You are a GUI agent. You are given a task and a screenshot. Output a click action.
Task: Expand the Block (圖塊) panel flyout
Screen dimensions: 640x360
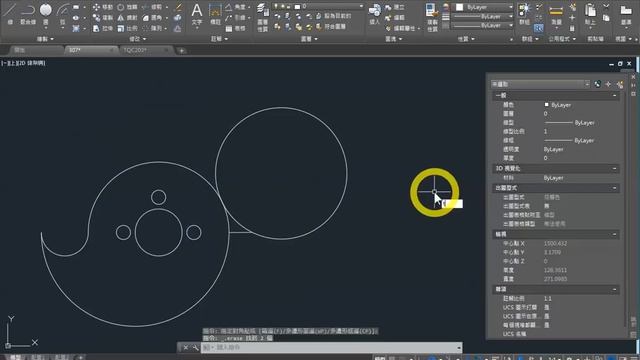tap(393, 39)
